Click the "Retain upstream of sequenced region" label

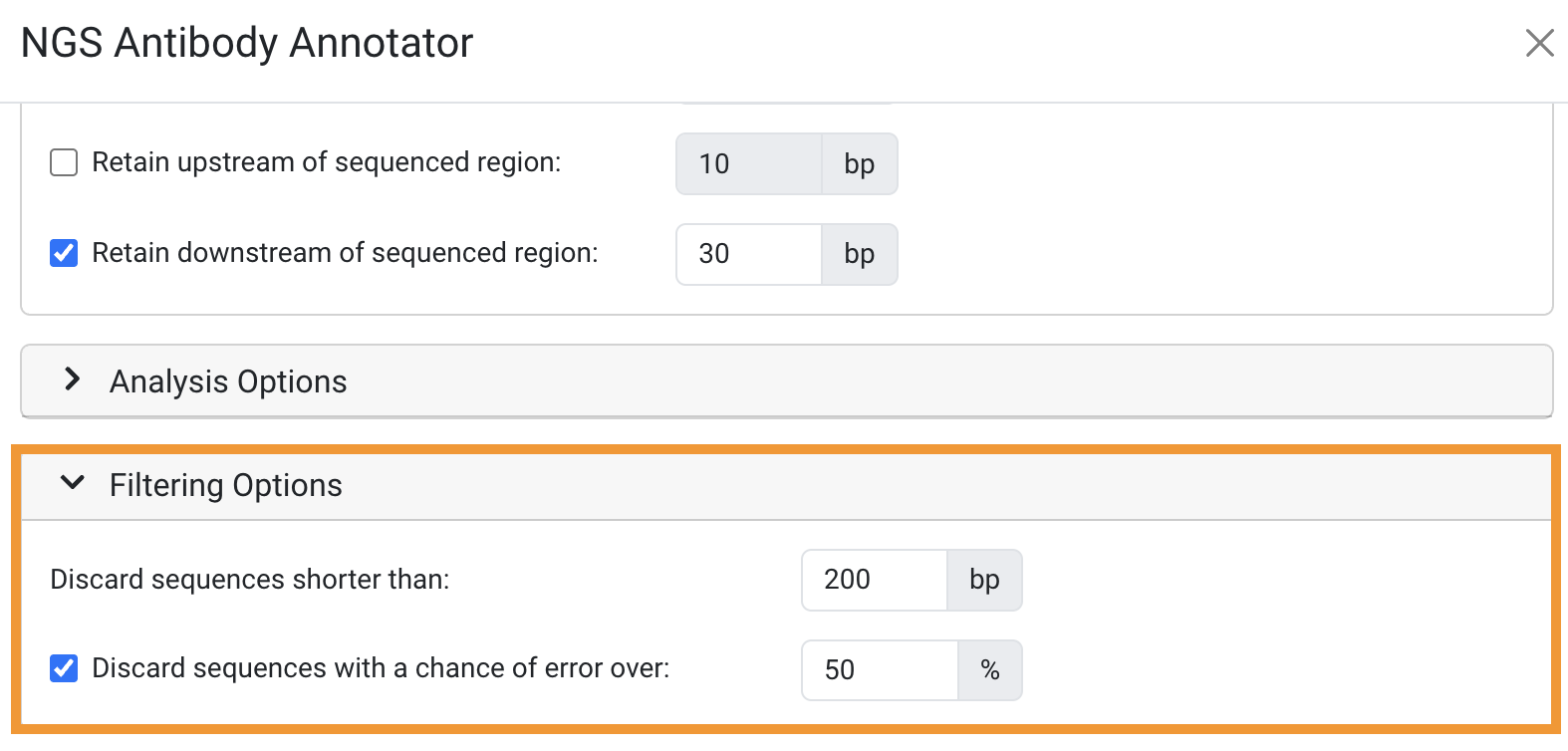[327, 162]
